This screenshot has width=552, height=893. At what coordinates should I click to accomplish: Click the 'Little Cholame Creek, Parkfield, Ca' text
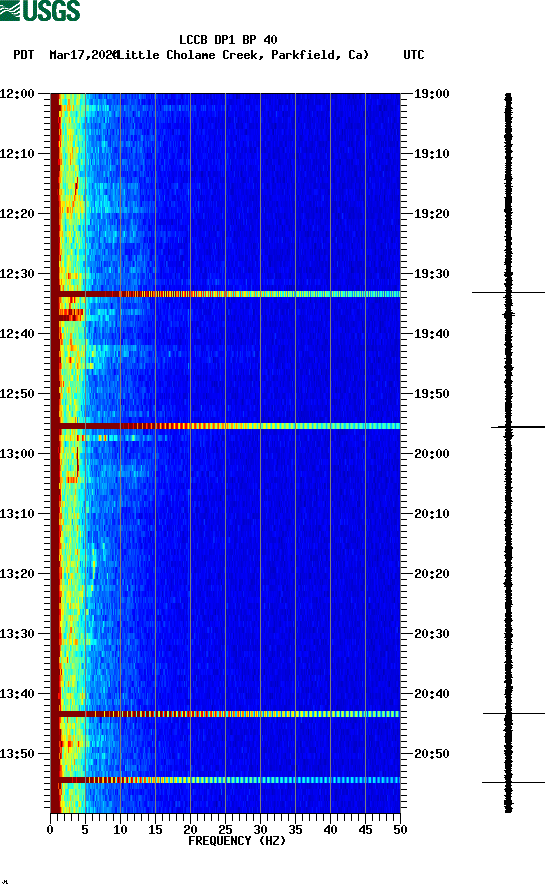(x=243, y=55)
